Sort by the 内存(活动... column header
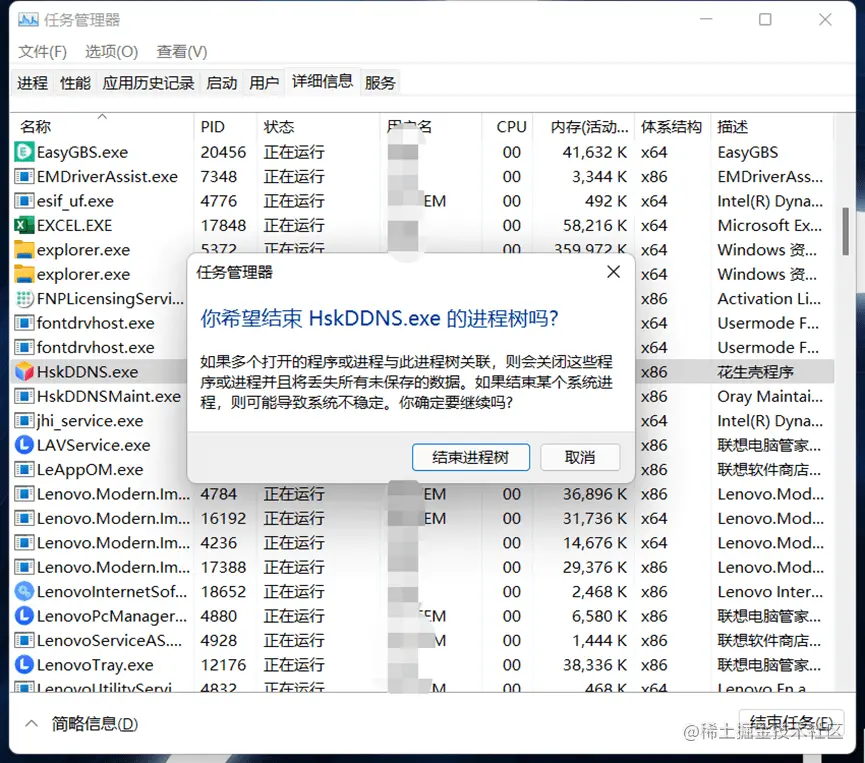 point(584,127)
